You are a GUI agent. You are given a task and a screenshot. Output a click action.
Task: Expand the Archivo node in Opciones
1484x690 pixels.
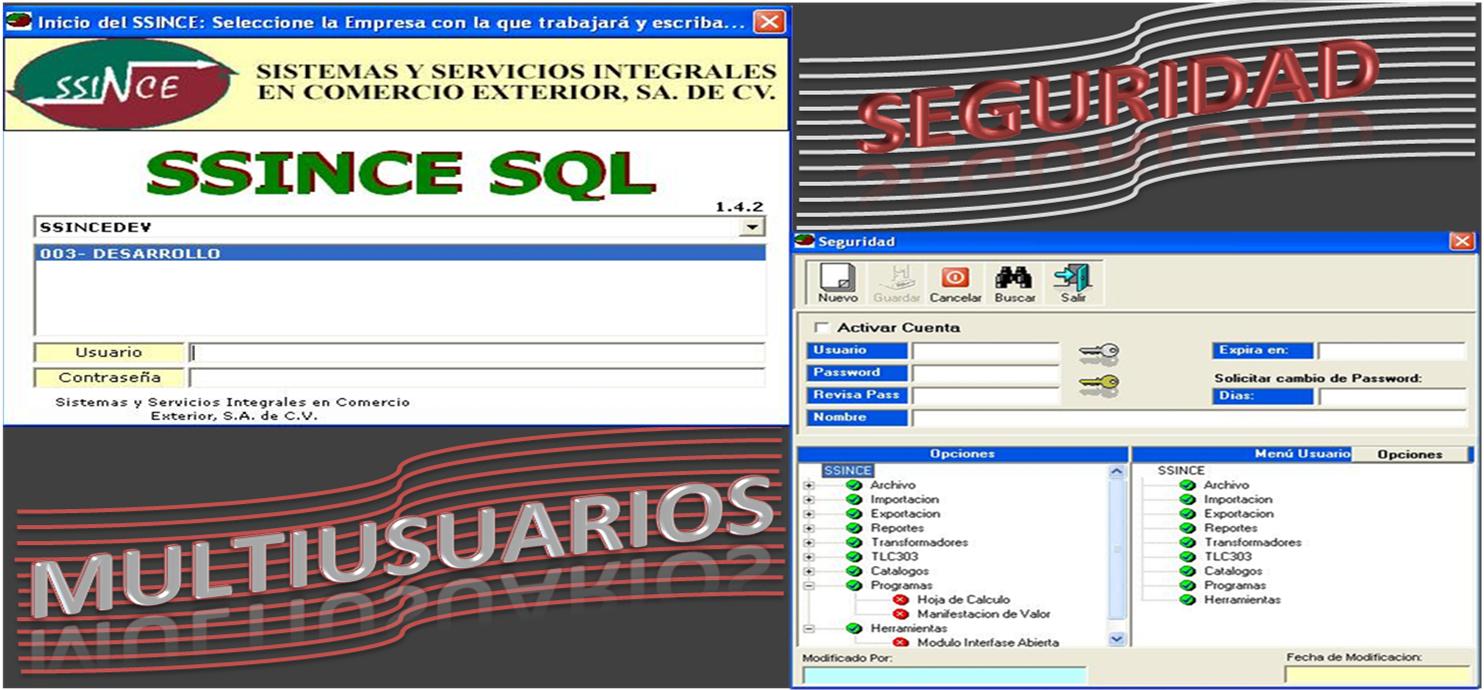809,486
